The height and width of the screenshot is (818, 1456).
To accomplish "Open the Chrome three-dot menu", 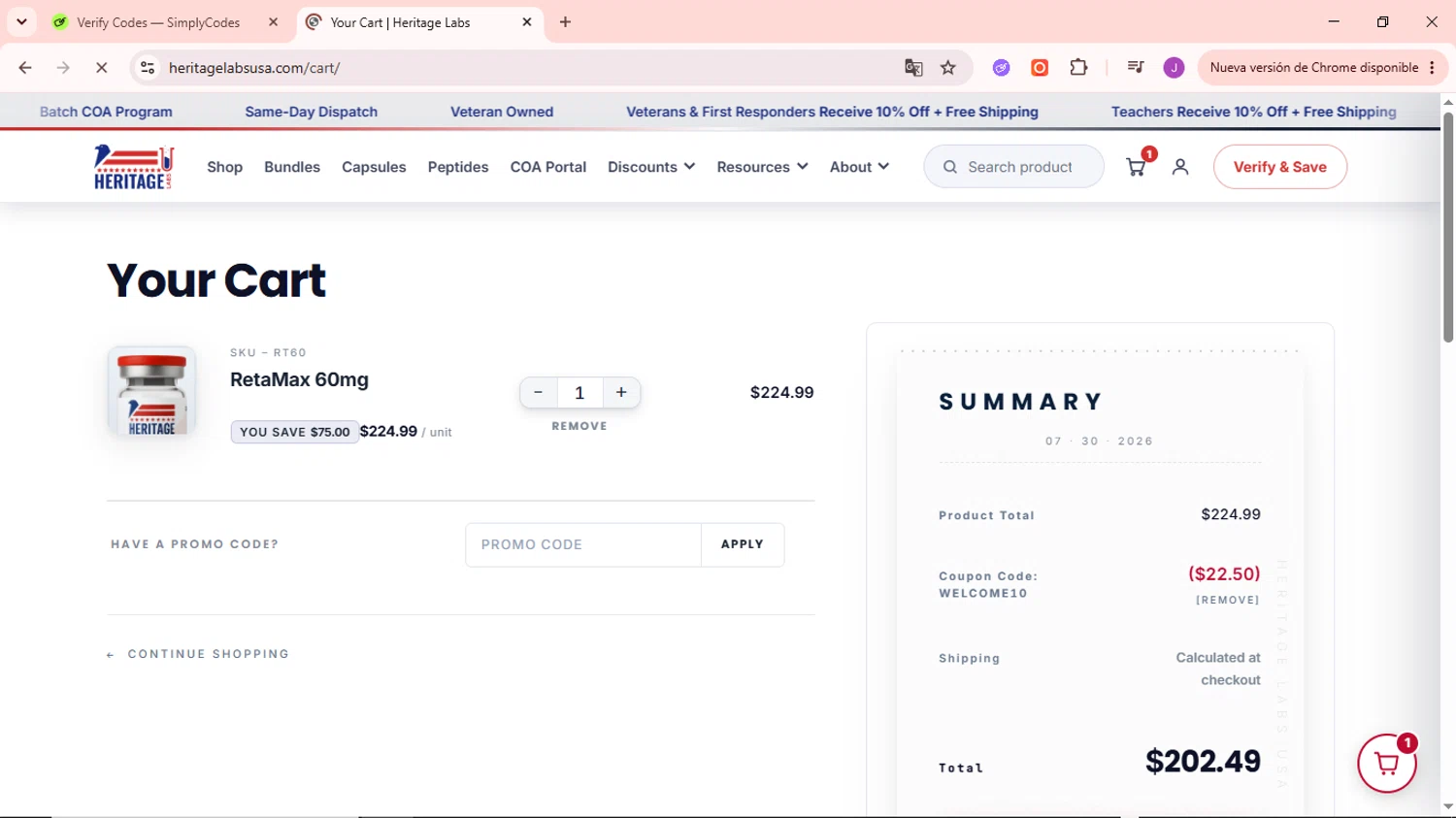I will tap(1432, 68).
